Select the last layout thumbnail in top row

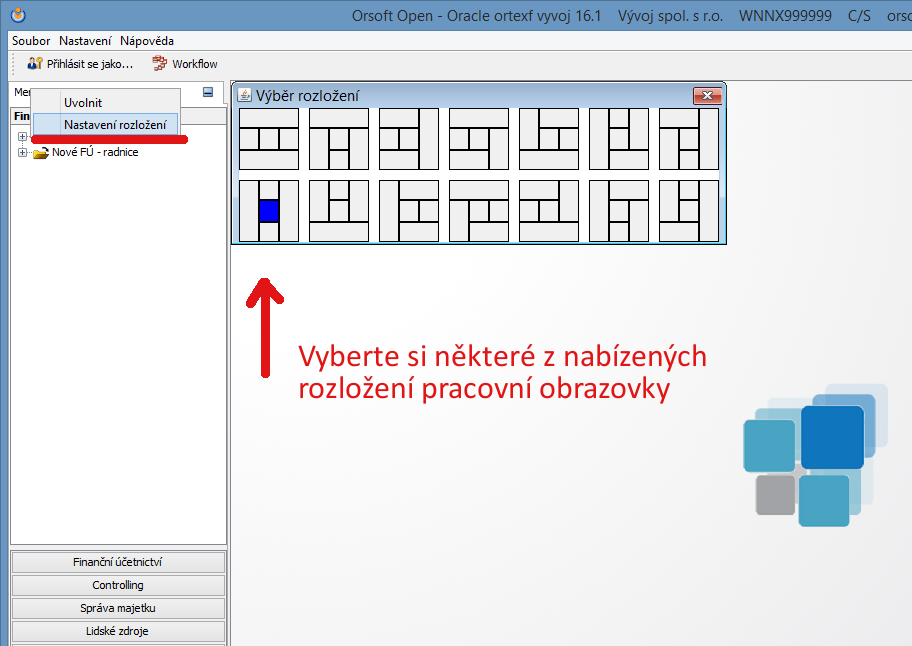(689, 139)
